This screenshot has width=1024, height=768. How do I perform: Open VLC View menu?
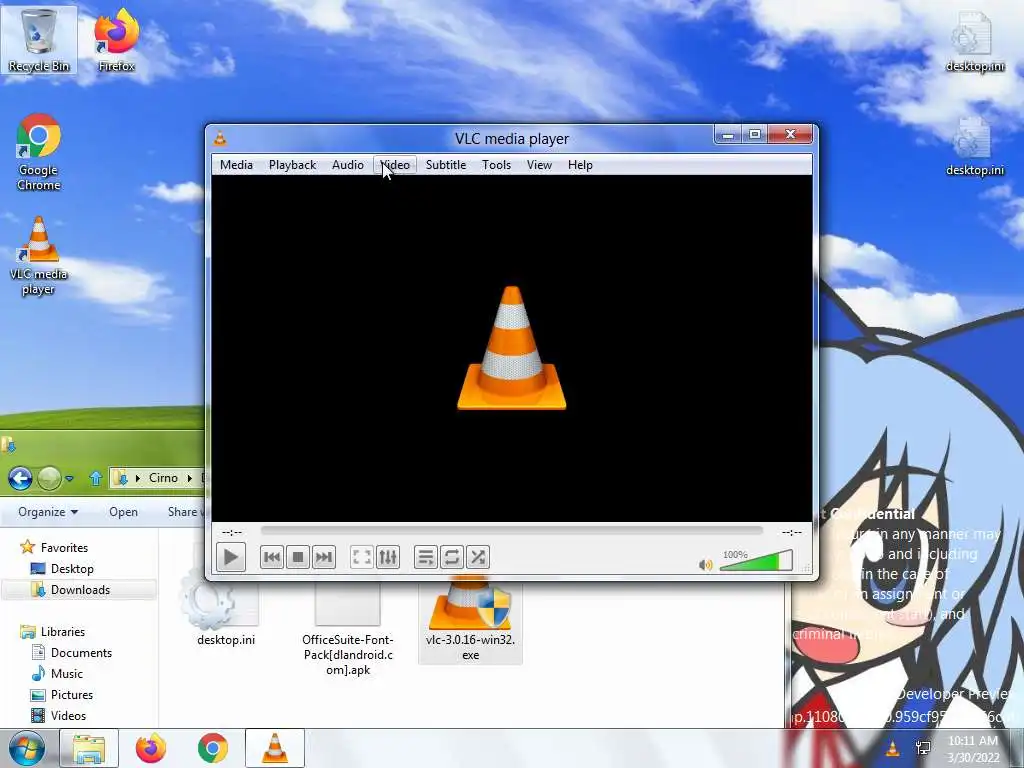539,165
